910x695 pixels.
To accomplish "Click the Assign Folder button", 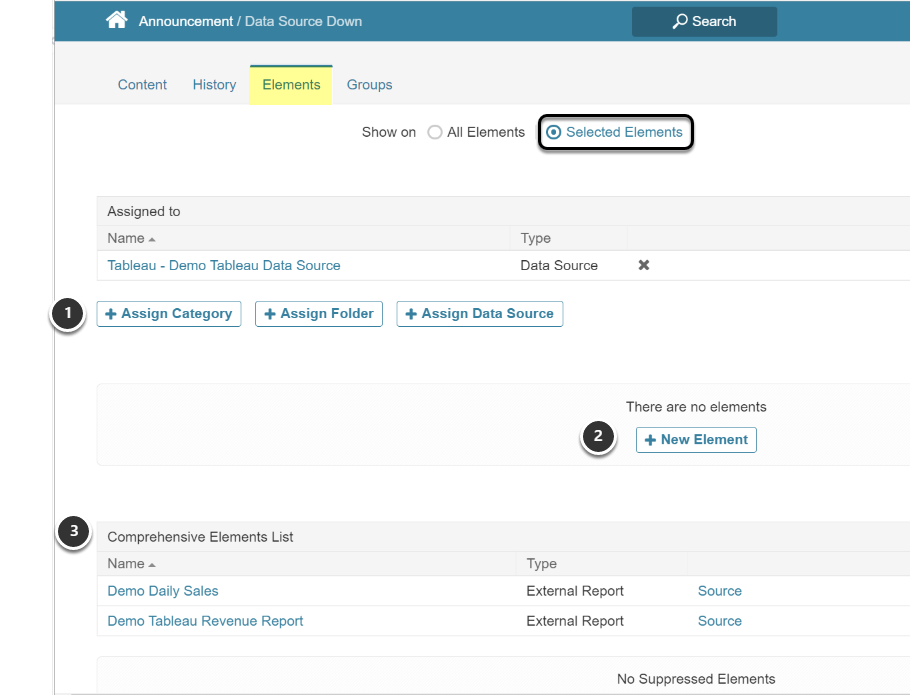I will pos(318,314).
